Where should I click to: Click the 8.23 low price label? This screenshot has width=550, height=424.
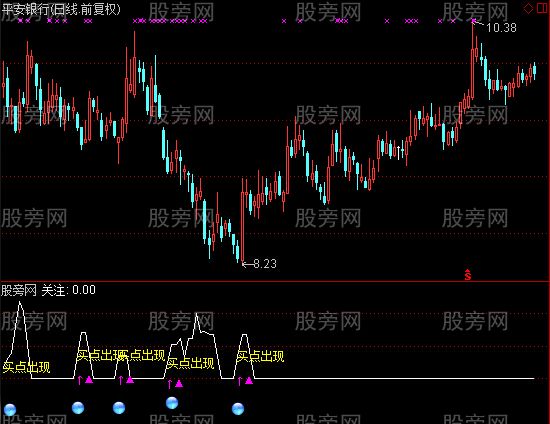[x=265, y=264]
